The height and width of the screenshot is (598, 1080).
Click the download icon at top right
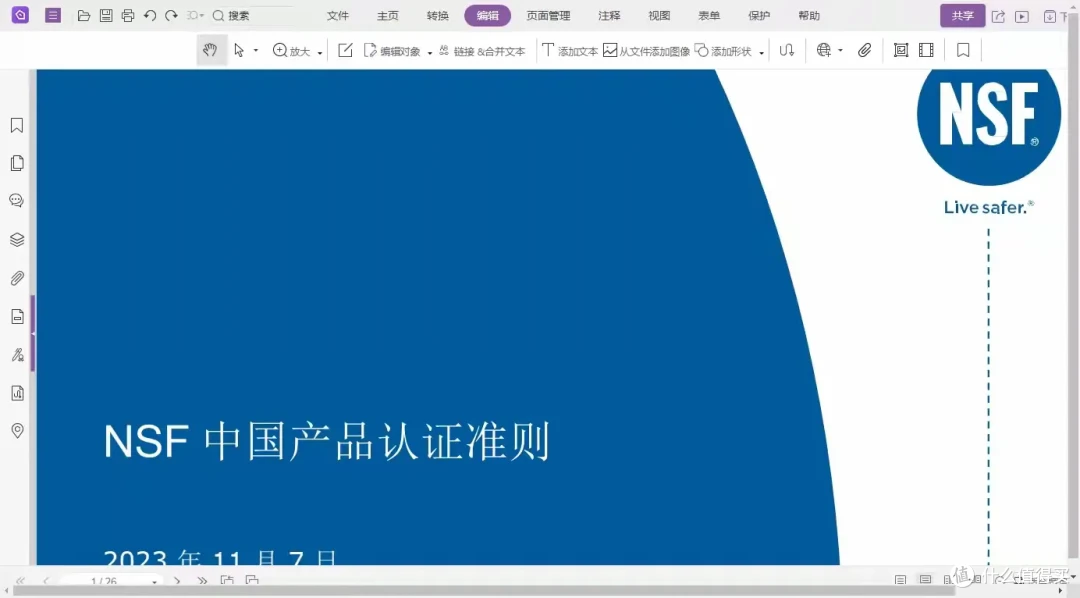(x=1050, y=17)
